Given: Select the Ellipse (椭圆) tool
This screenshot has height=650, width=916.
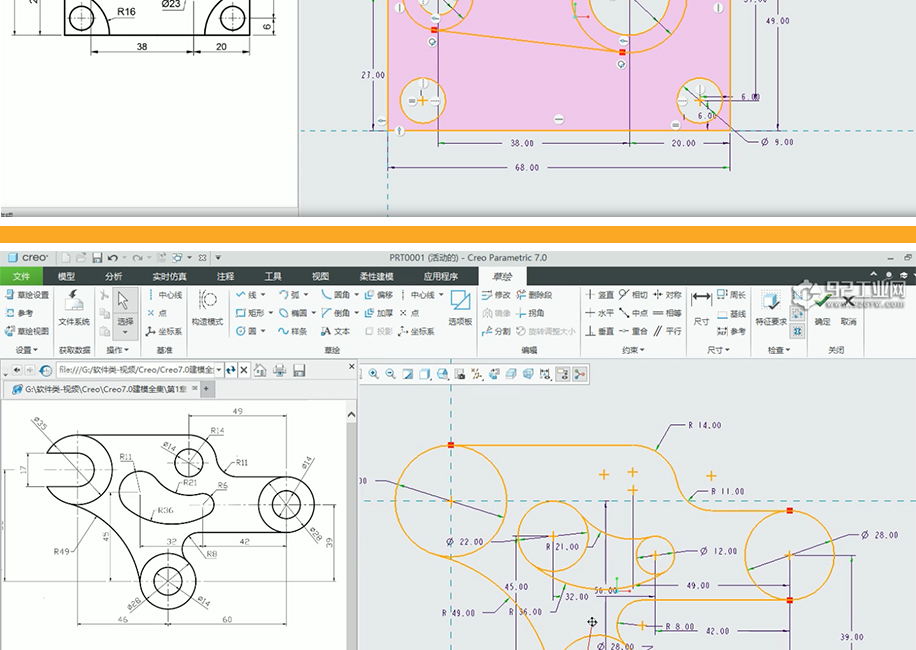Looking at the screenshot, I should [x=293, y=313].
